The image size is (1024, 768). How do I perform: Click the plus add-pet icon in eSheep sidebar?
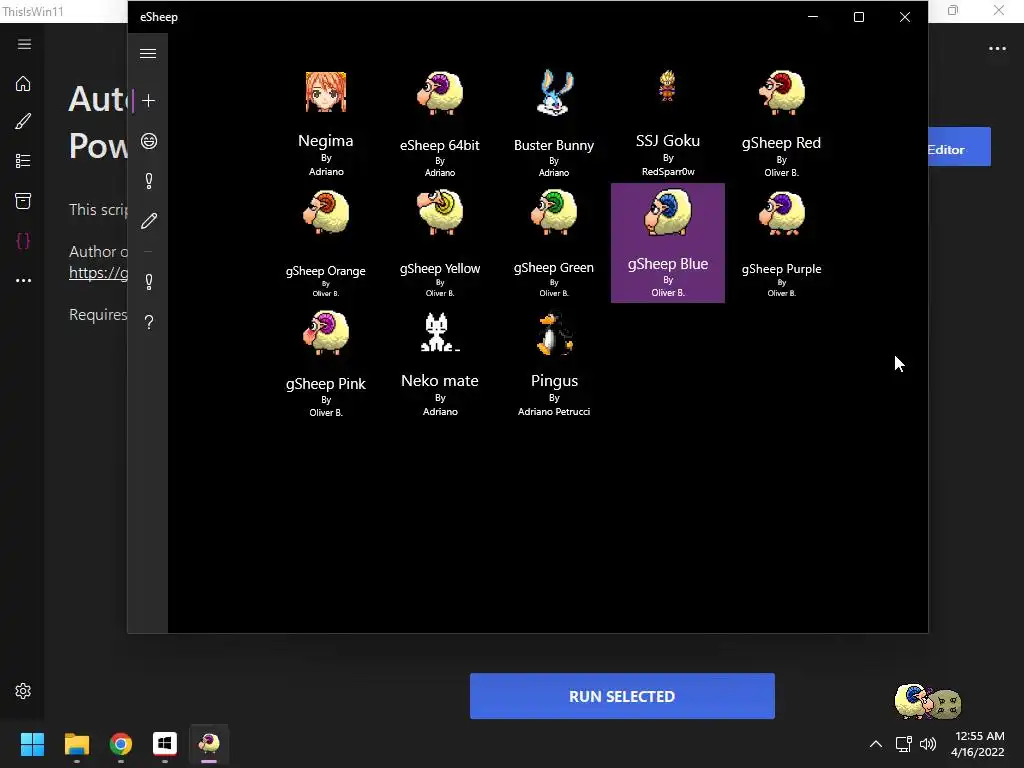tap(148, 101)
